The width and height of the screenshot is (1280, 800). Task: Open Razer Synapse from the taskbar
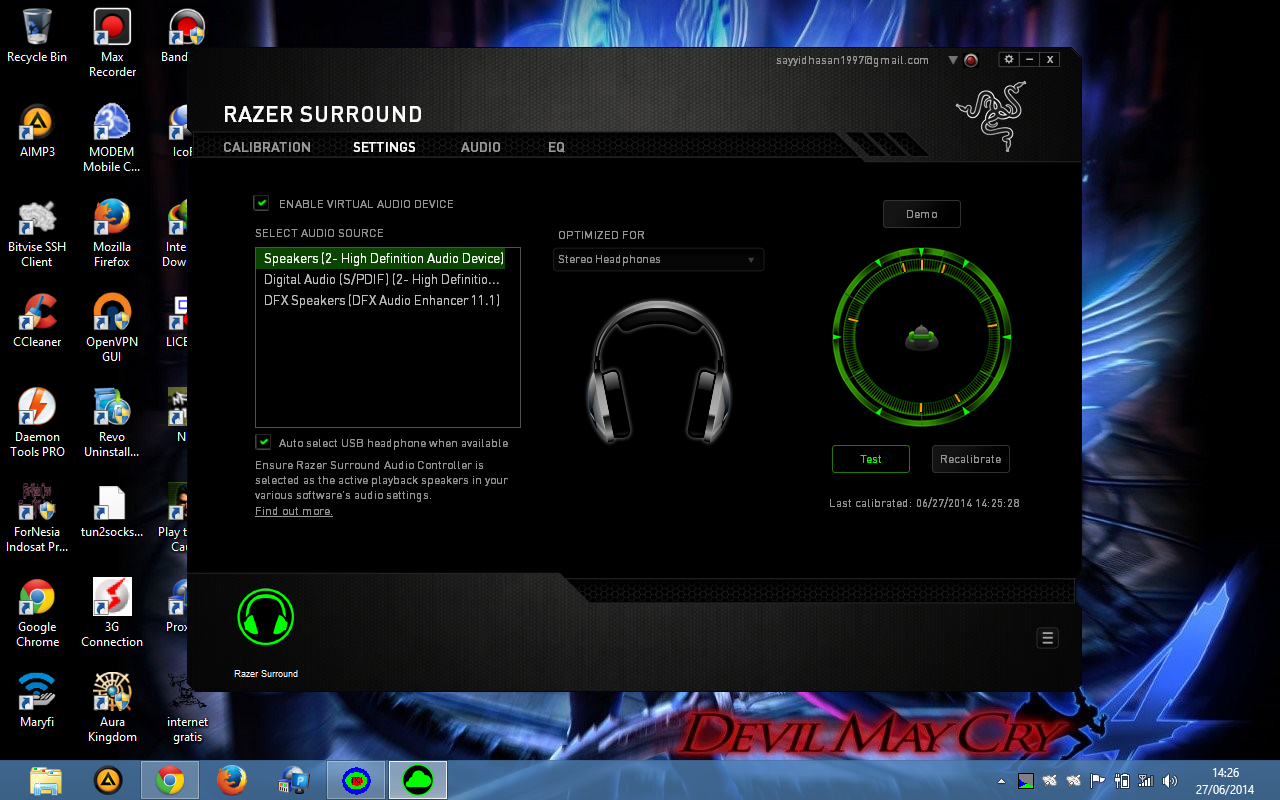(x=417, y=779)
